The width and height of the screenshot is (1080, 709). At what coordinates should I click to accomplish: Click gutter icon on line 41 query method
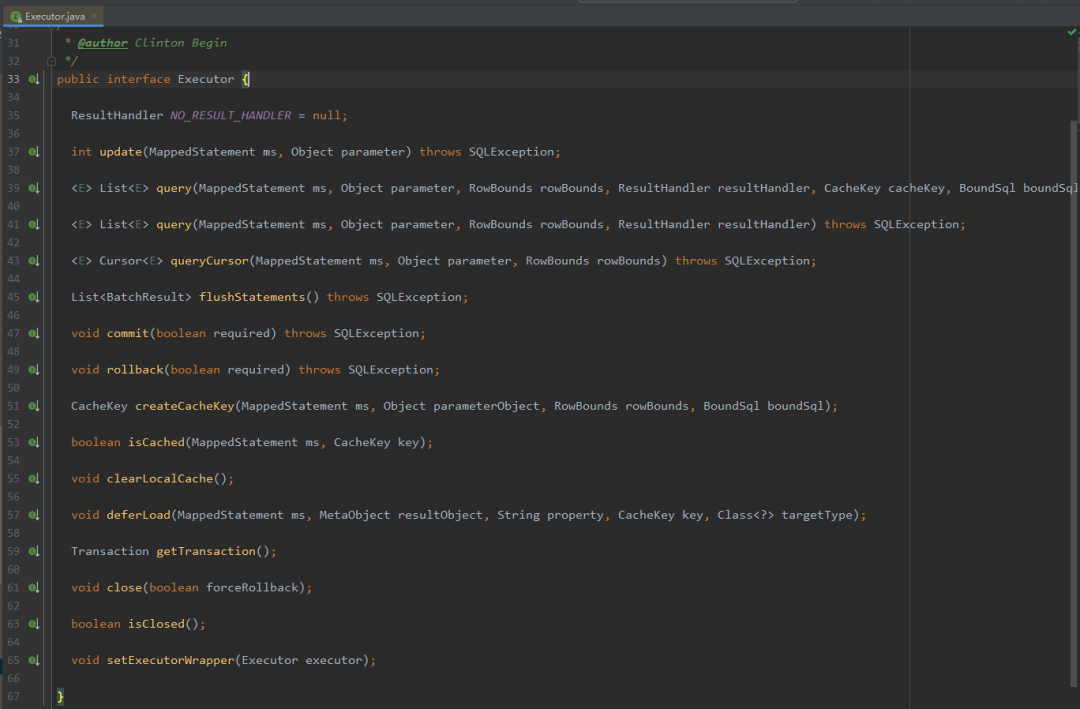(x=34, y=225)
